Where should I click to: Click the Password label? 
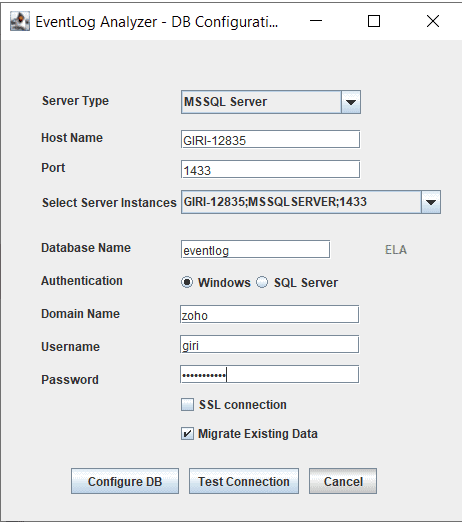[x=70, y=380]
